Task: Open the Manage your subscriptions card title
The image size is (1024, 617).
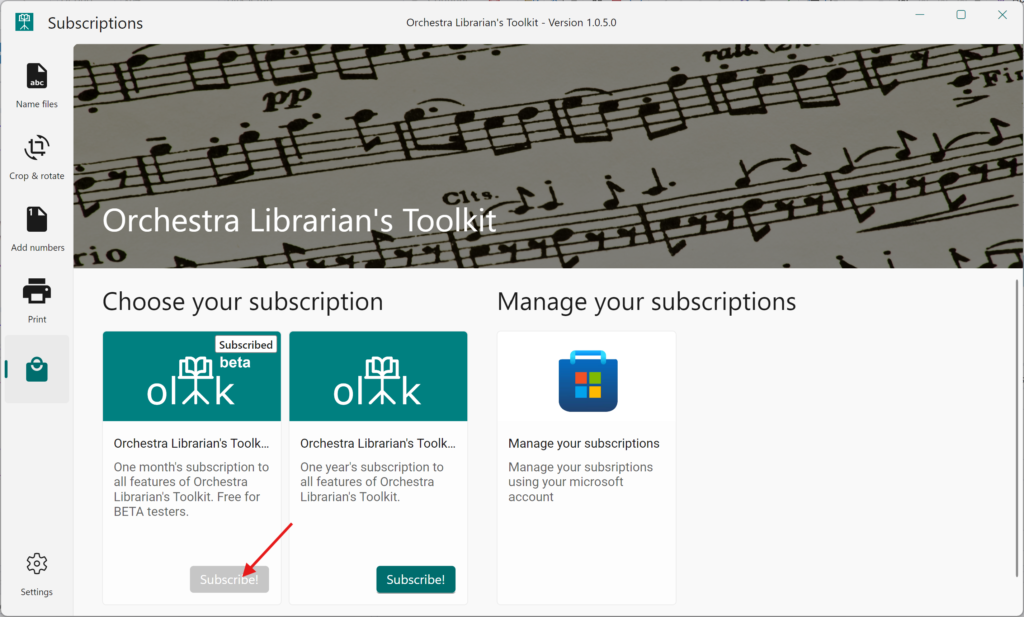Action: coord(584,443)
